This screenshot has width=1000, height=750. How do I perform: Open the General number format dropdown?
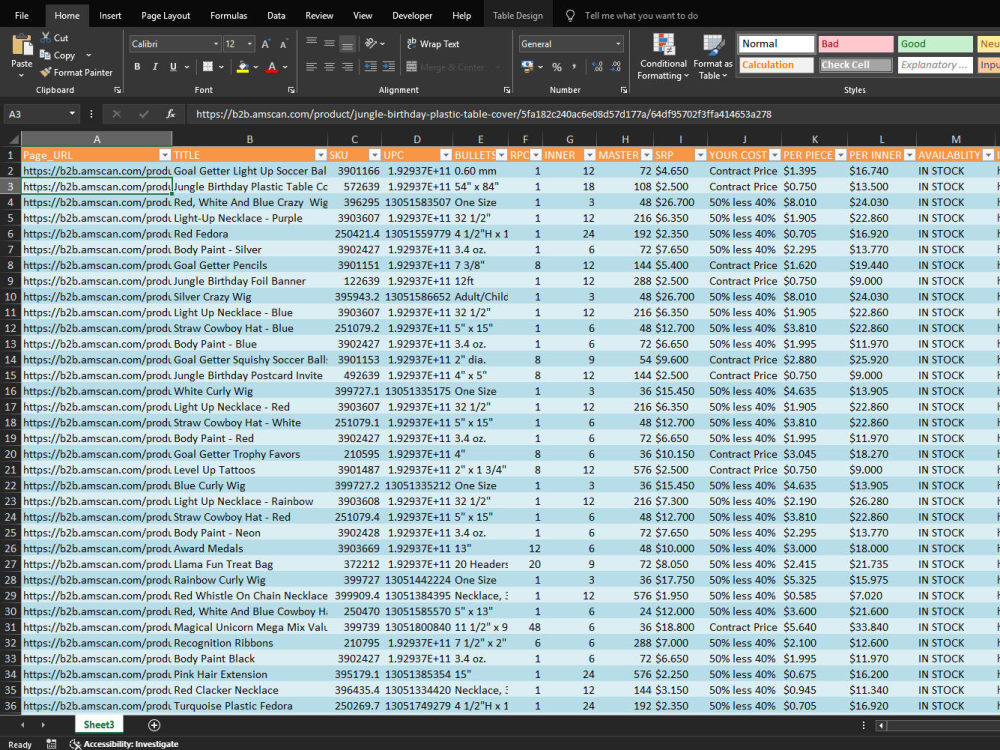point(618,44)
